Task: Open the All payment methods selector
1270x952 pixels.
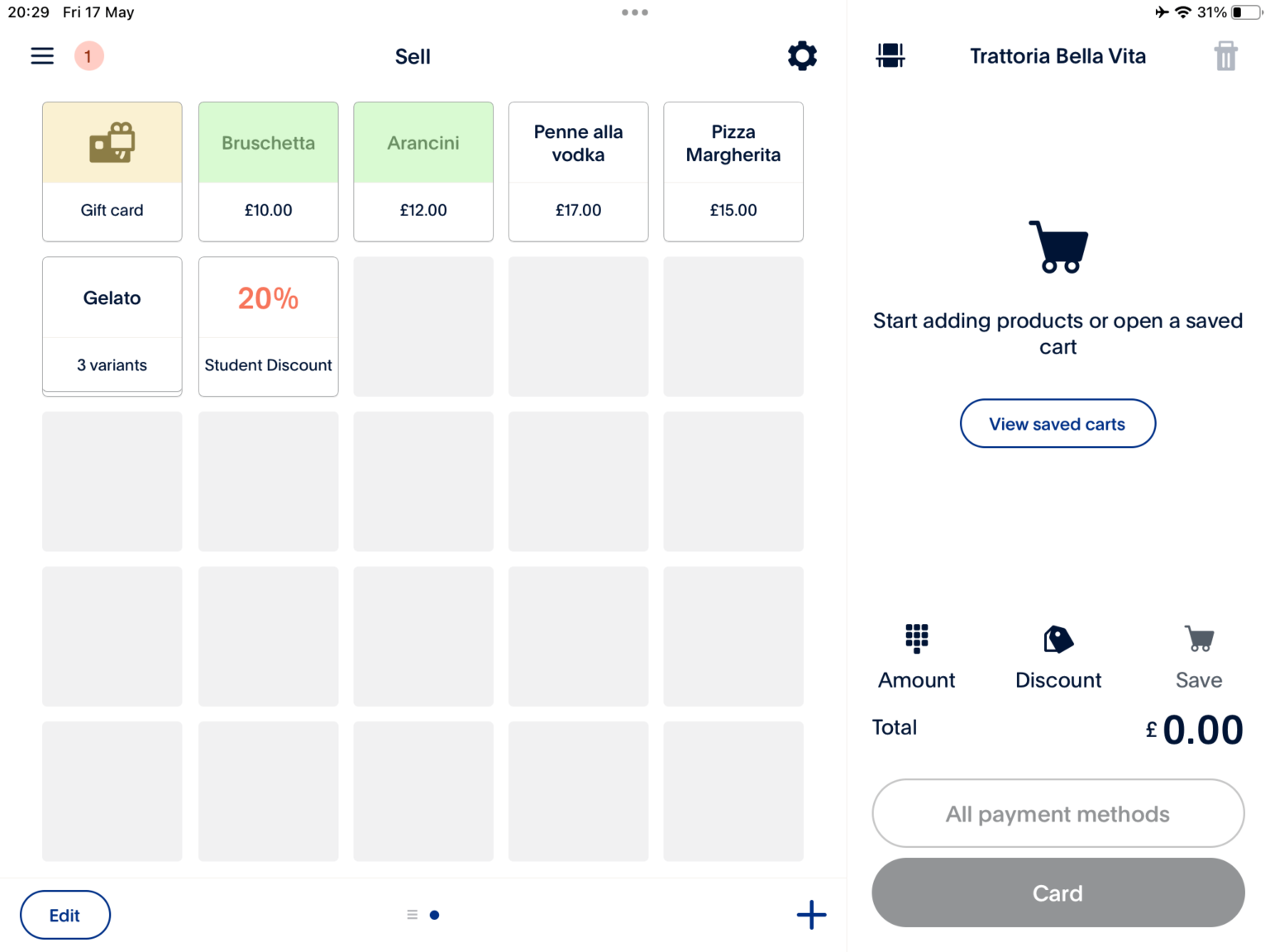Action: point(1058,813)
